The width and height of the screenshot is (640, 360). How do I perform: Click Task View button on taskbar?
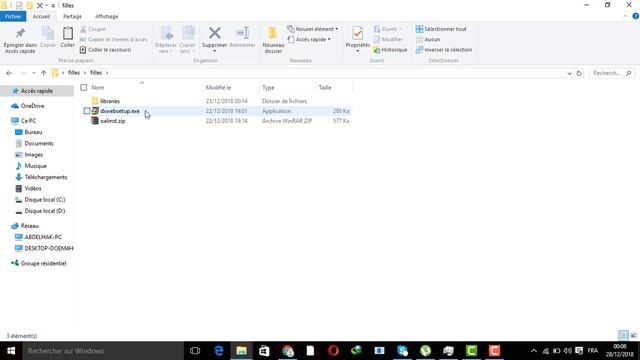(x=195, y=351)
